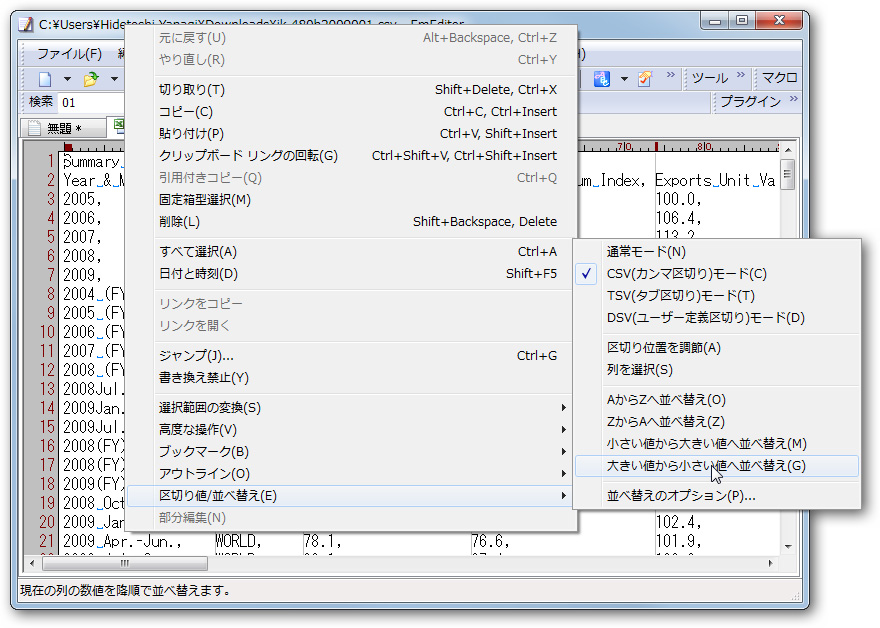Click the window resize grip icon
This screenshot has width=880, height=628.
(x=795, y=595)
